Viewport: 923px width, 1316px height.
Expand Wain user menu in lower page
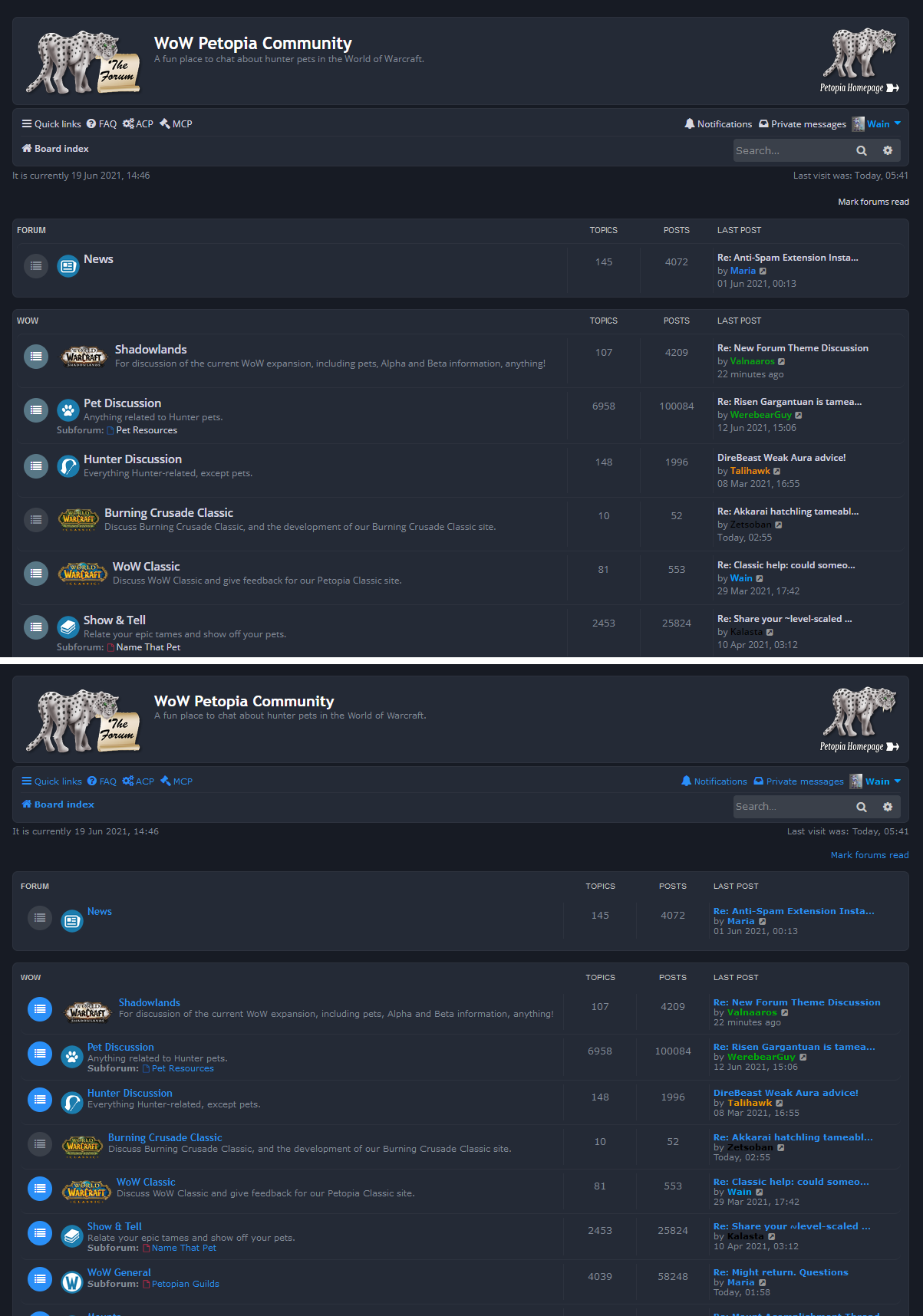[883, 781]
